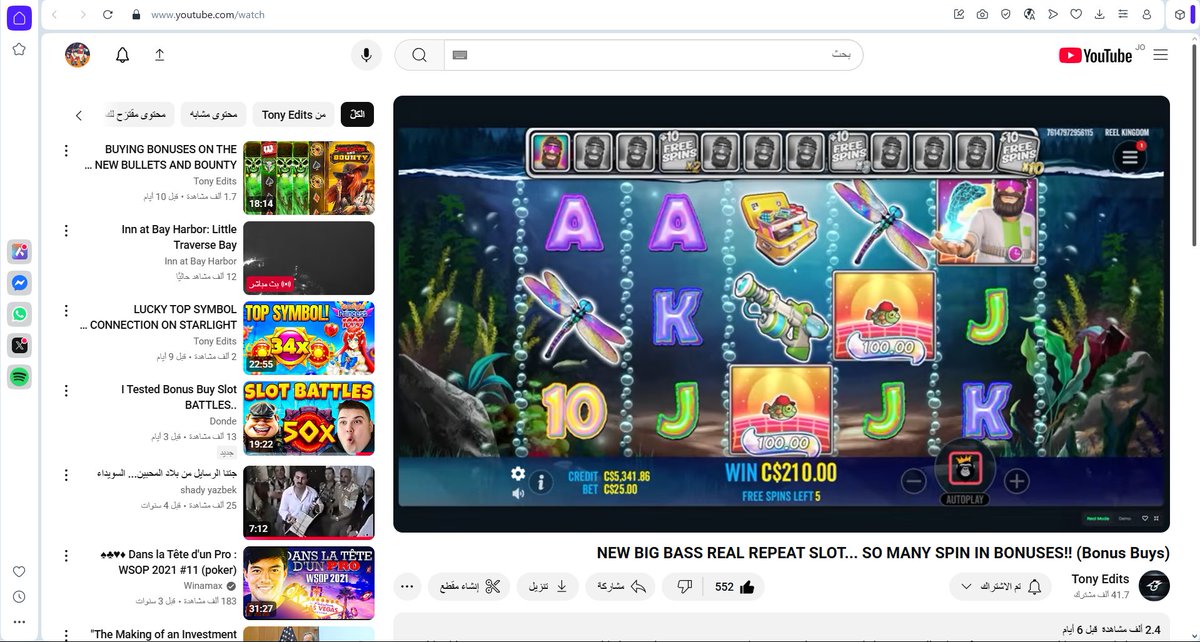The width and height of the screenshot is (1200, 642).
Task: Click the search magnifier button
Action: (x=419, y=55)
